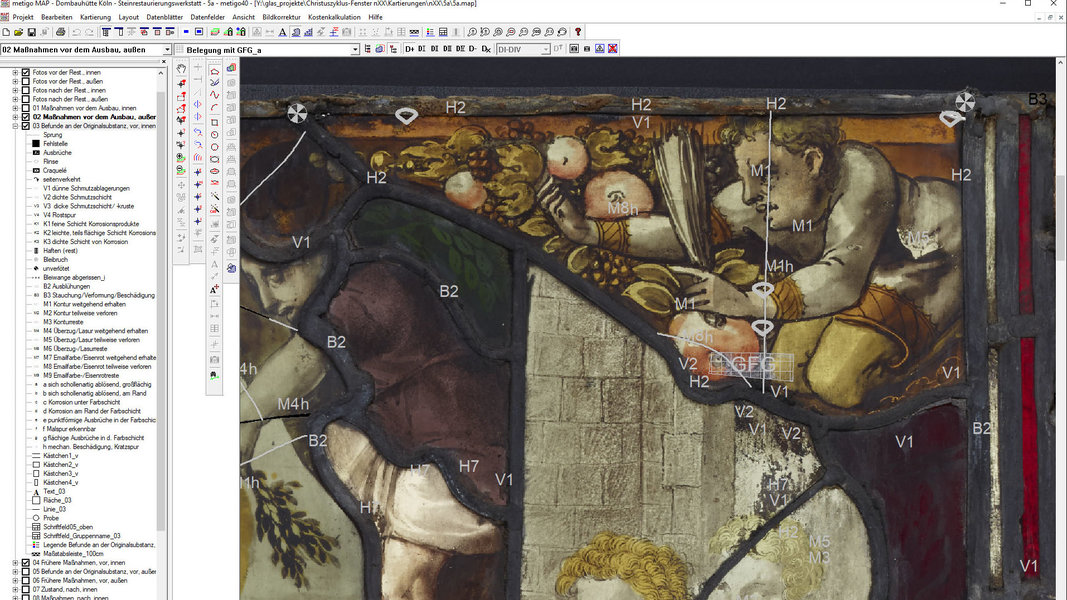Image resolution: width=1067 pixels, height=600 pixels.
Task: Open the Belegung mit GFG_a dropdown
Action: tap(355, 50)
